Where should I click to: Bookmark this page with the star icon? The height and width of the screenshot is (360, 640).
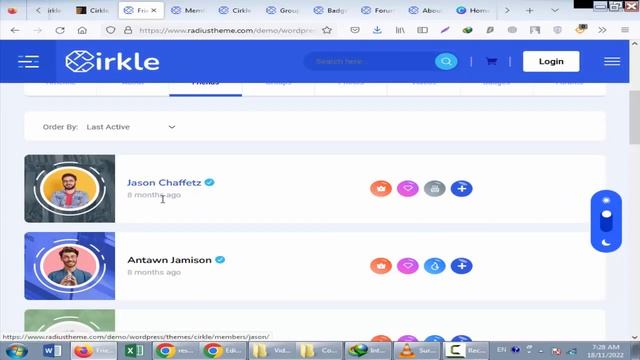[327, 30]
